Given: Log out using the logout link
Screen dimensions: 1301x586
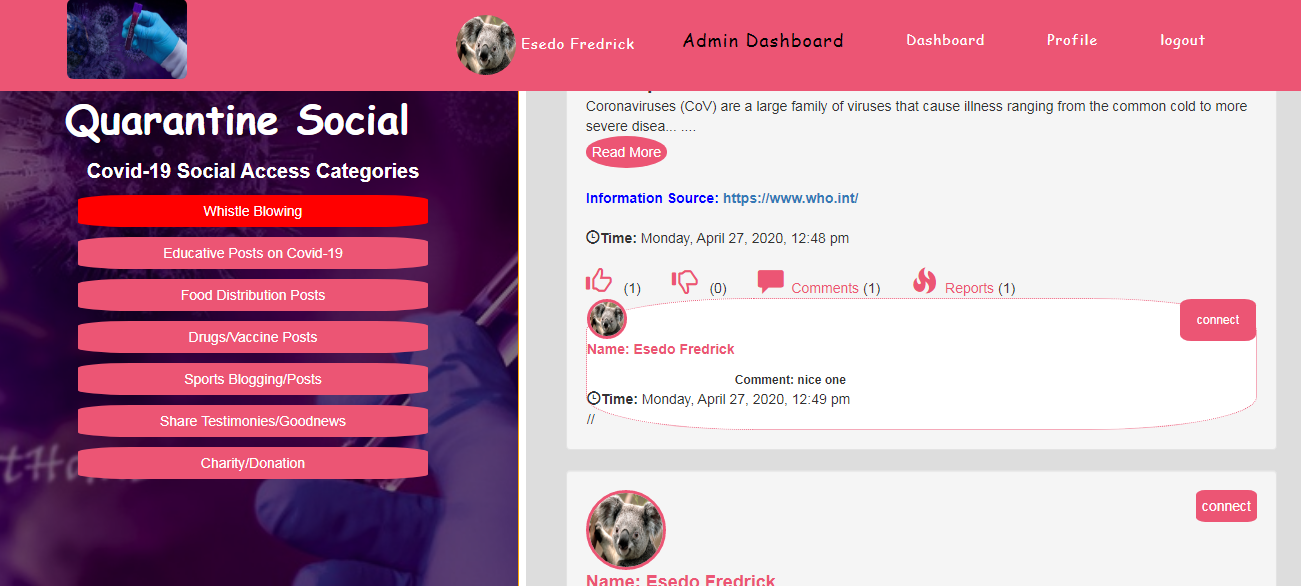Looking at the screenshot, I should [1182, 40].
